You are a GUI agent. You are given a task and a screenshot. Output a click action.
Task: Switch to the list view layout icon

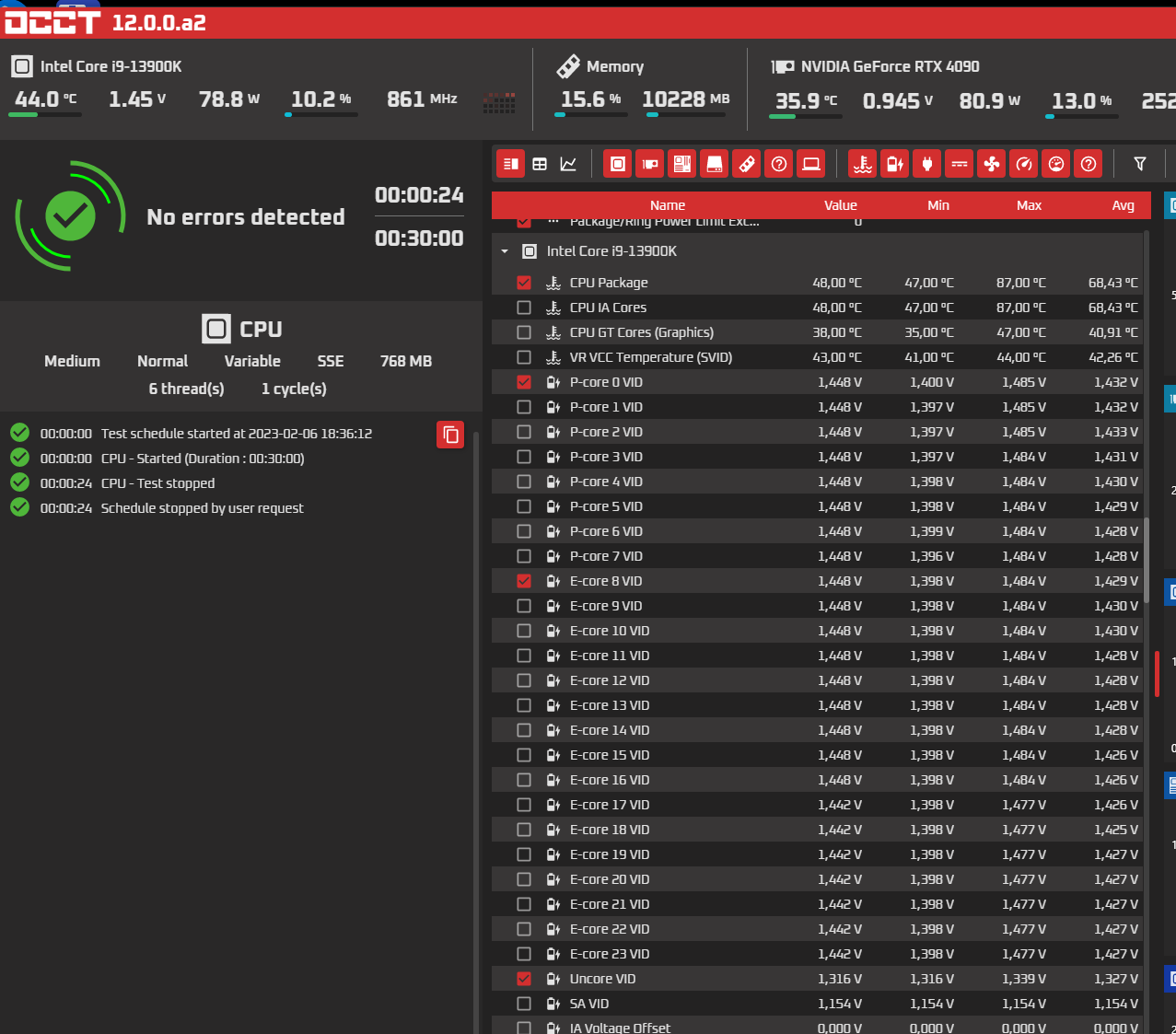click(511, 164)
